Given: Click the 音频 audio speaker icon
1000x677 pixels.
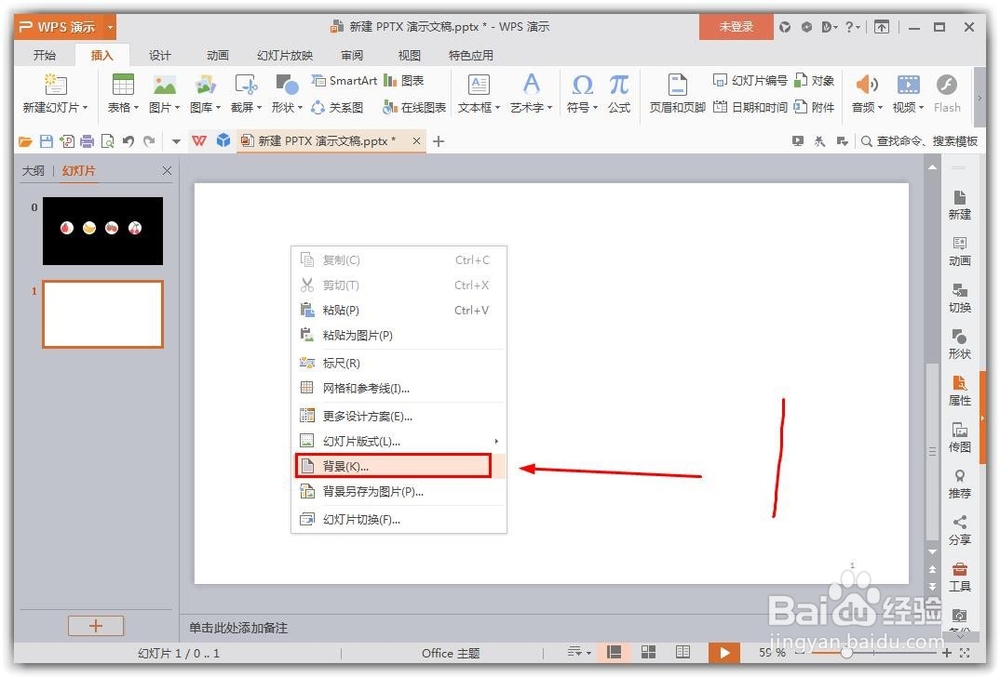Looking at the screenshot, I should [x=867, y=85].
